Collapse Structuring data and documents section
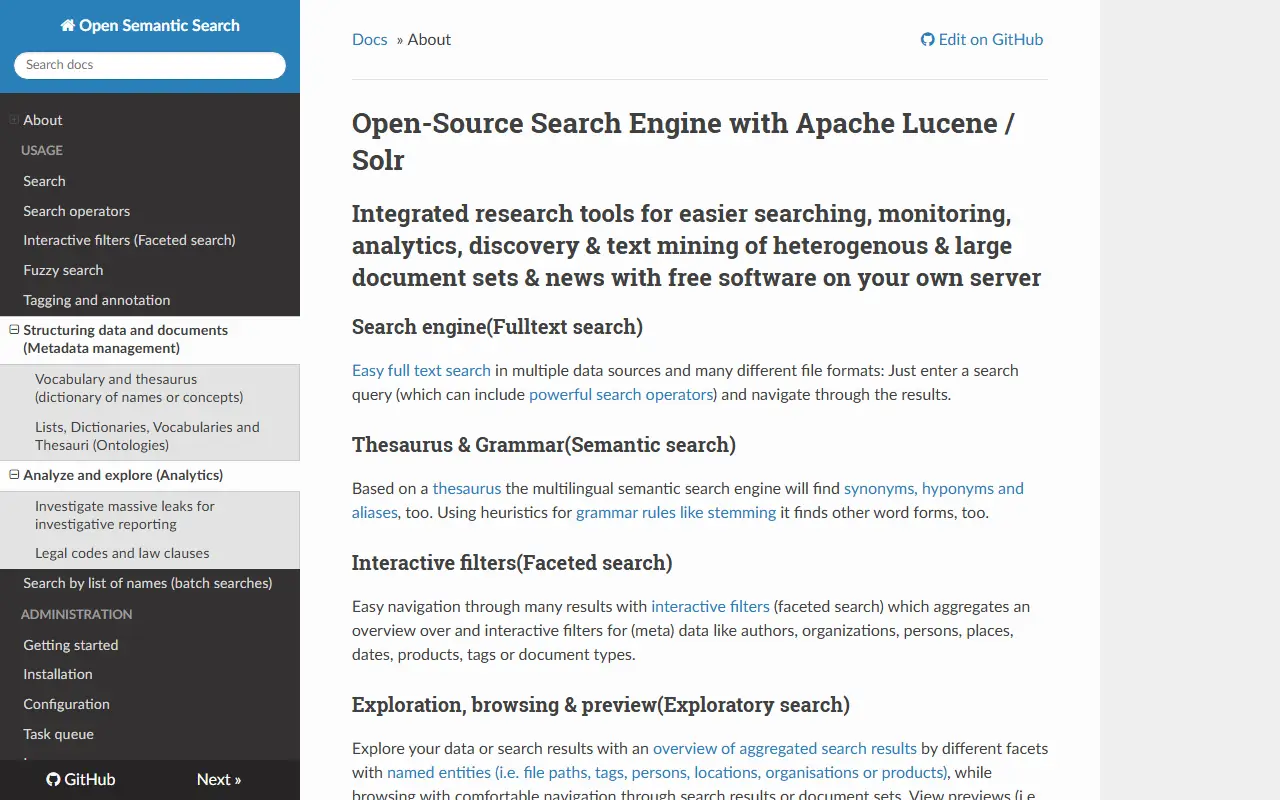 click(x=14, y=330)
